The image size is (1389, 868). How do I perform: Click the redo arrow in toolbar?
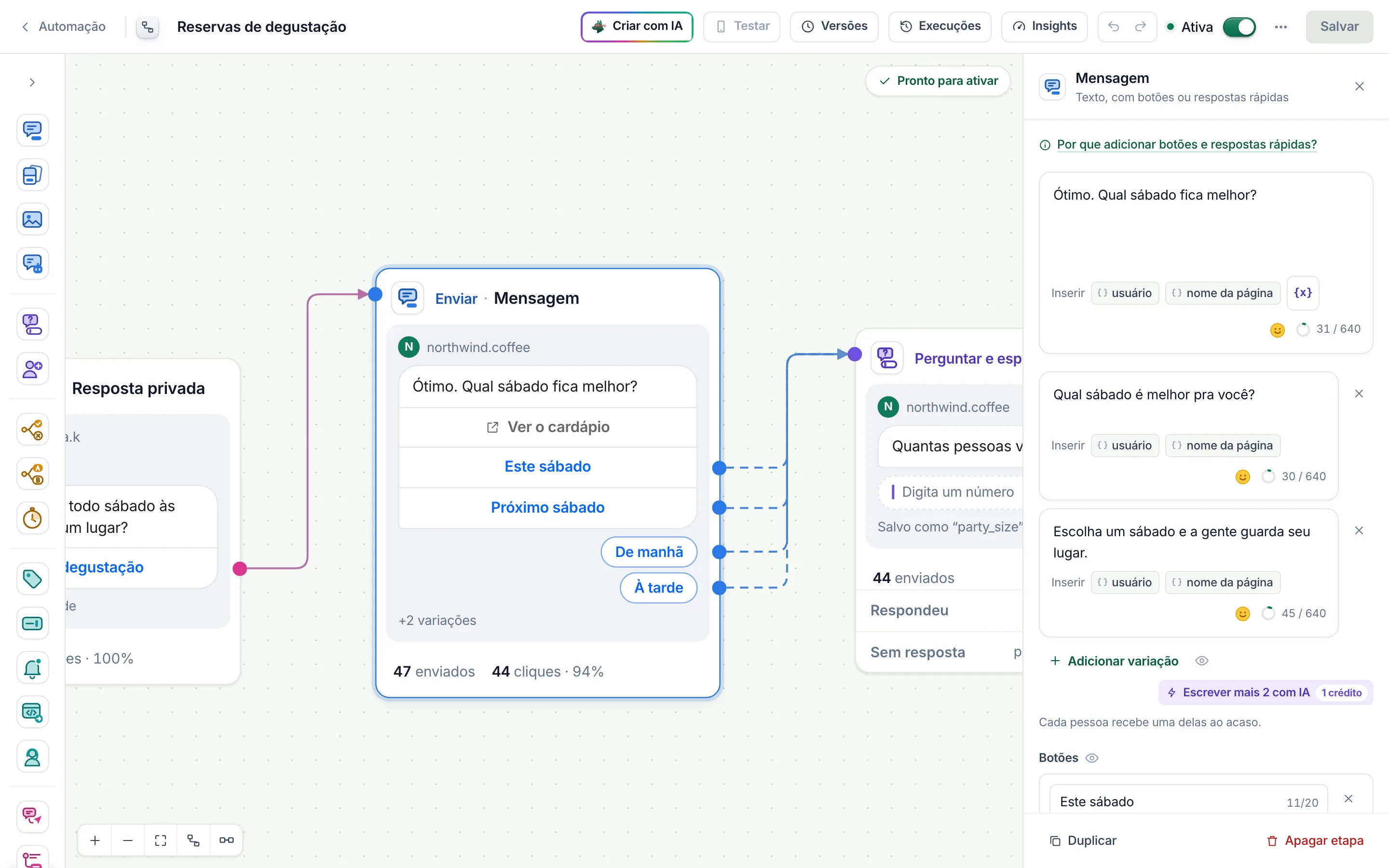pyautogui.click(x=1141, y=27)
